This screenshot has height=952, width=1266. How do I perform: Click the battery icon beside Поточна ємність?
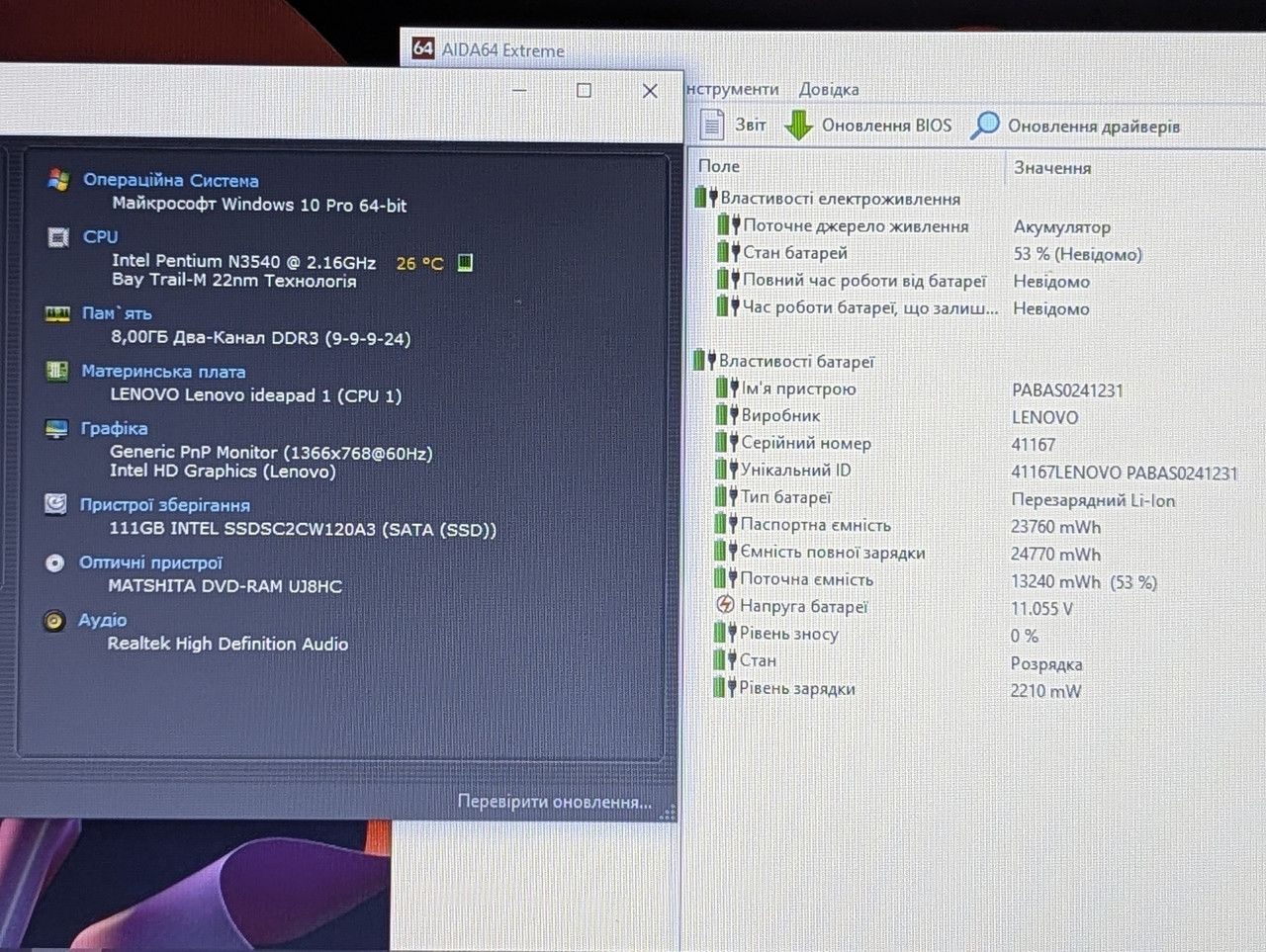[x=726, y=578]
